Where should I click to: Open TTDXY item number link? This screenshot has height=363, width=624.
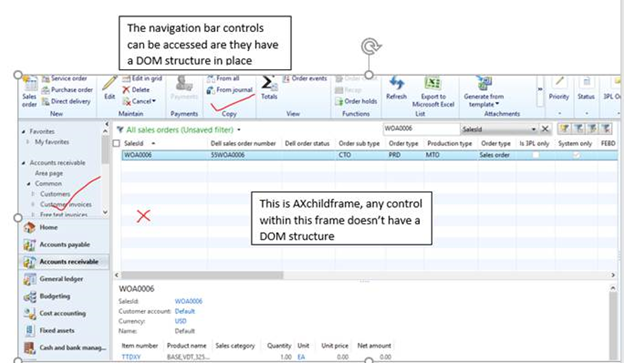pyautogui.click(x=131, y=357)
